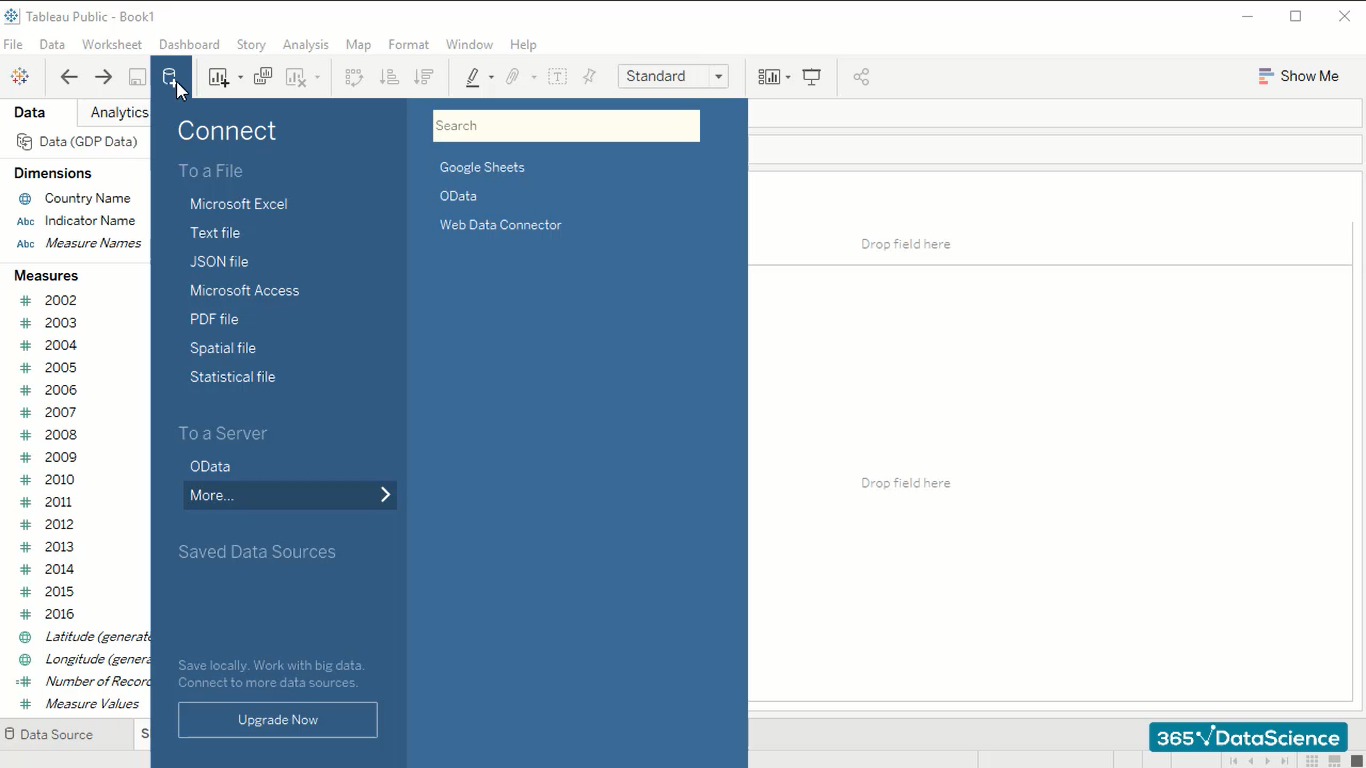Viewport: 1366px width, 768px height.
Task: Switch to the Analytics tab
Action: [118, 113]
